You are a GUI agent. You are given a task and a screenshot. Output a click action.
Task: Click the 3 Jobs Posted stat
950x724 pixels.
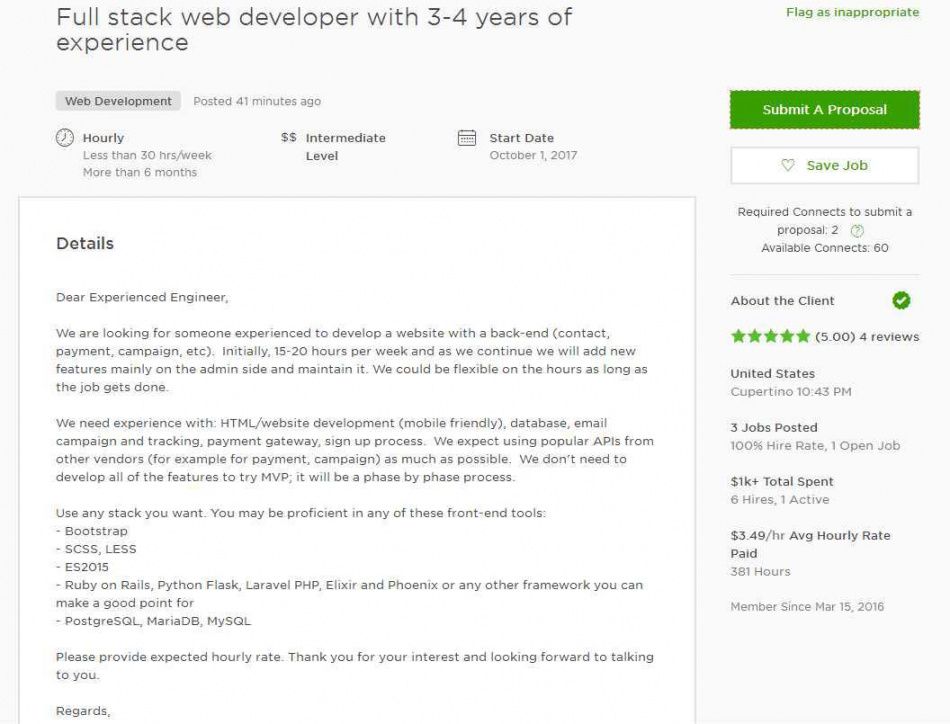[x=774, y=428]
